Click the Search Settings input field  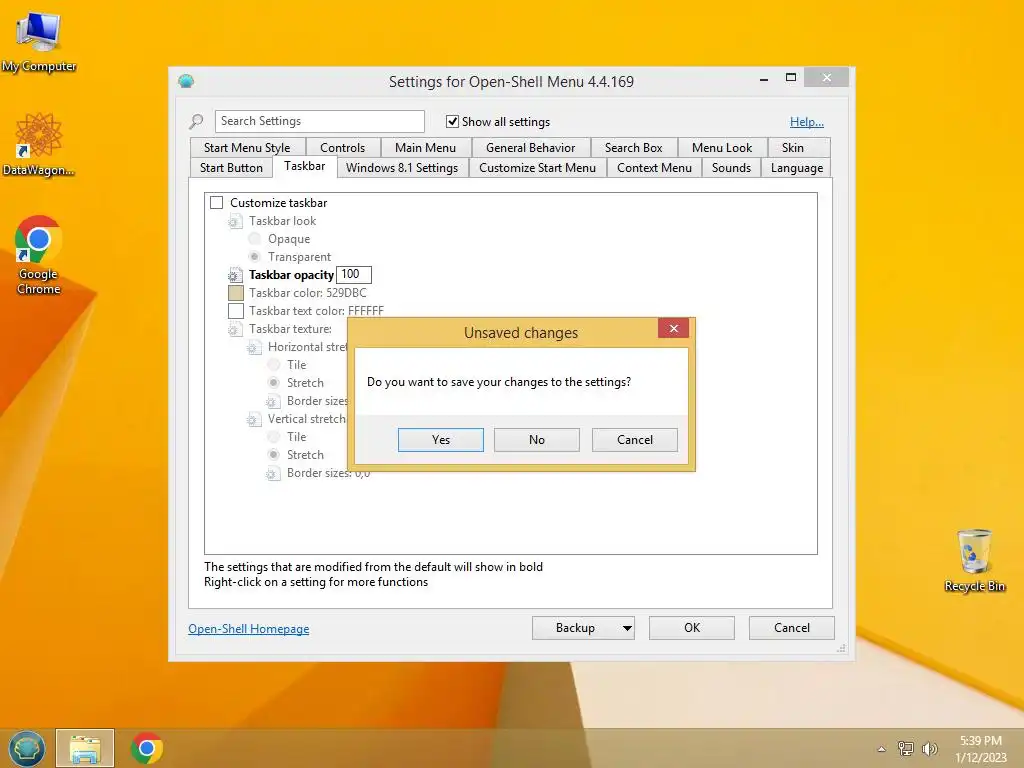319,121
